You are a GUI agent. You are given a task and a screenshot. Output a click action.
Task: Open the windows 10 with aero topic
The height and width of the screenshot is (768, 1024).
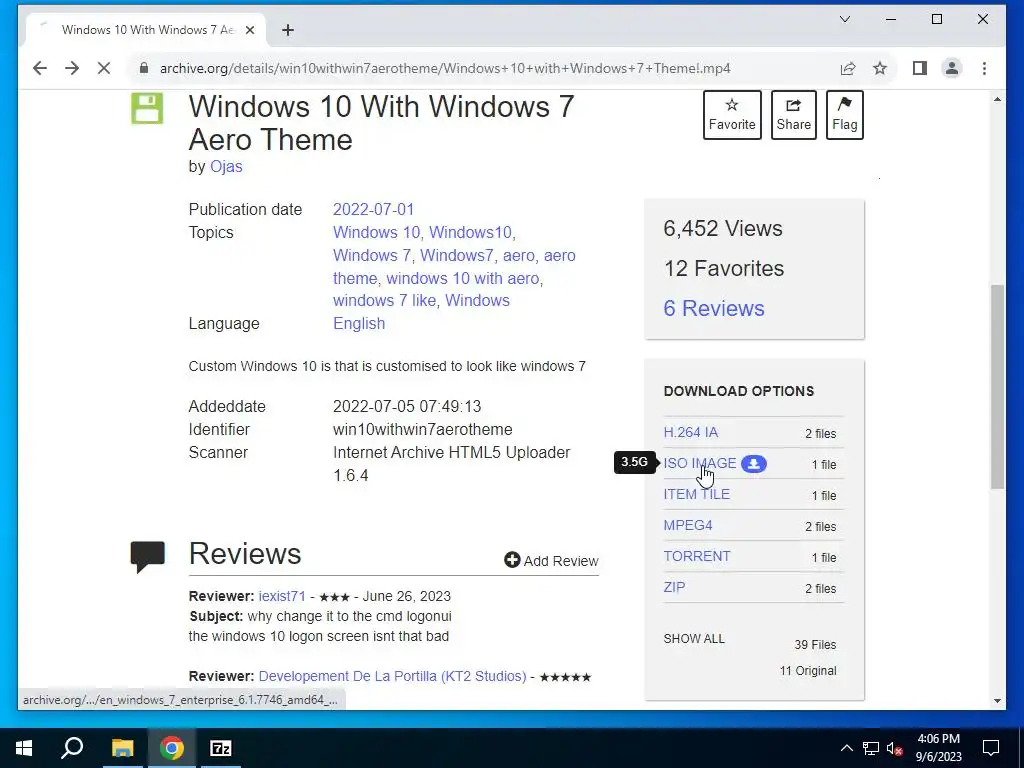click(462, 278)
